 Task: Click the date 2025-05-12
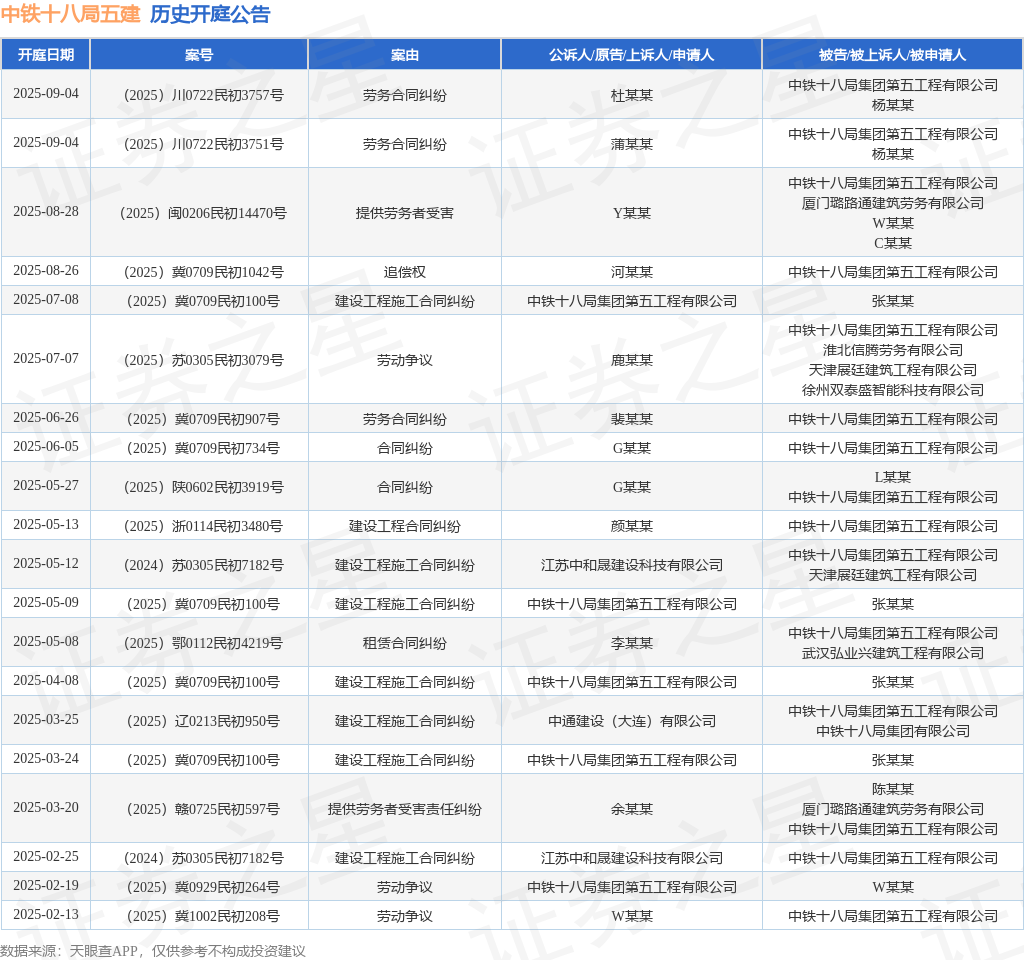[46, 564]
